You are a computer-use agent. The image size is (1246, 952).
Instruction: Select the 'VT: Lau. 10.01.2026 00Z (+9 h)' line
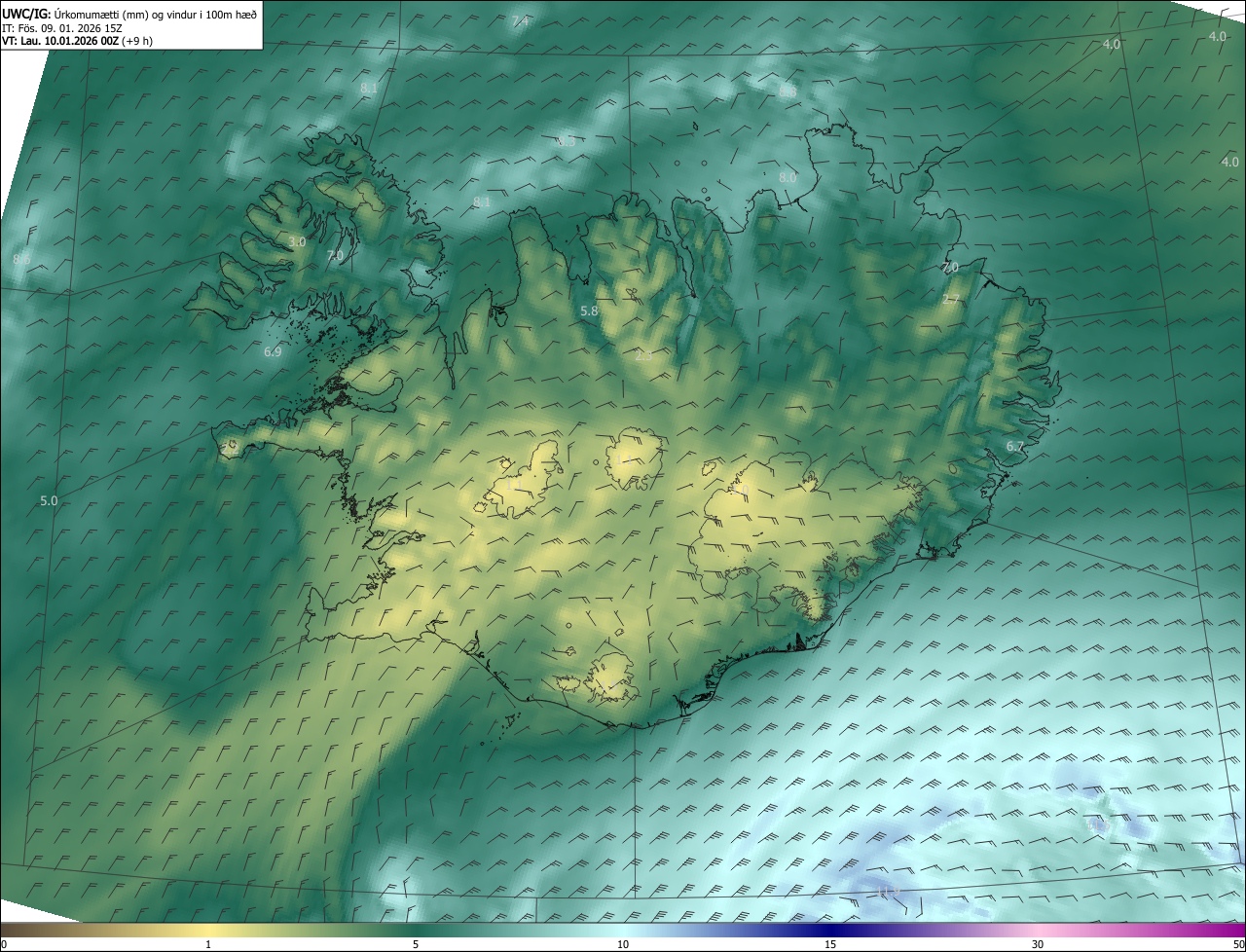pyautogui.click(x=77, y=41)
